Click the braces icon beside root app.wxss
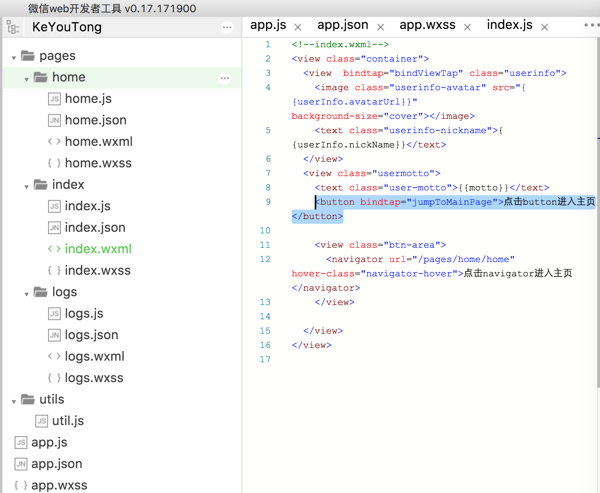 click(x=21, y=485)
